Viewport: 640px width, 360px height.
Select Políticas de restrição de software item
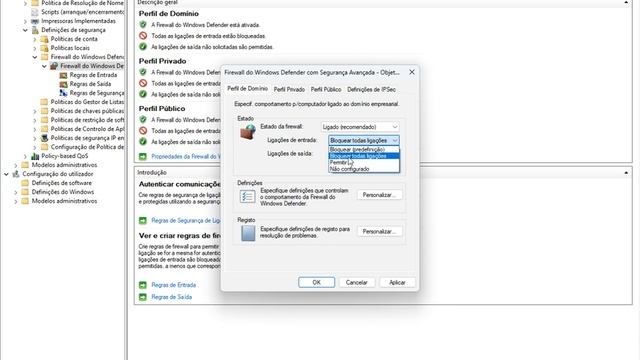(87, 120)
